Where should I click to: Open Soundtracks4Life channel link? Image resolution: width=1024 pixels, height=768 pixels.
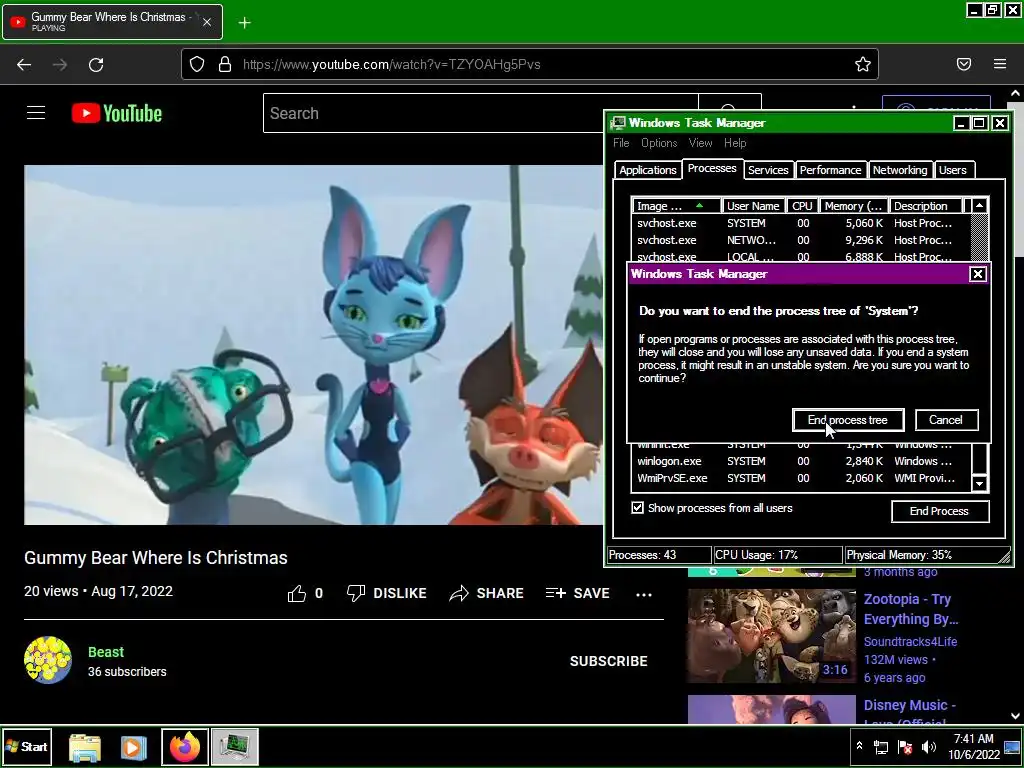(x=910, y=641)
